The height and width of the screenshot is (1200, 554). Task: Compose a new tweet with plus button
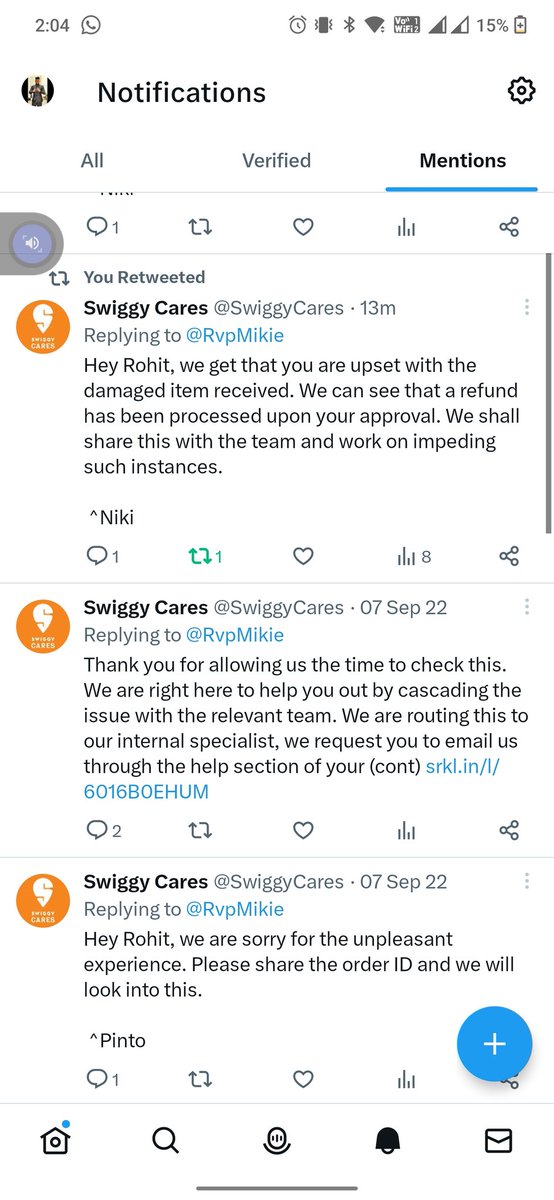tap(494, 1044)
